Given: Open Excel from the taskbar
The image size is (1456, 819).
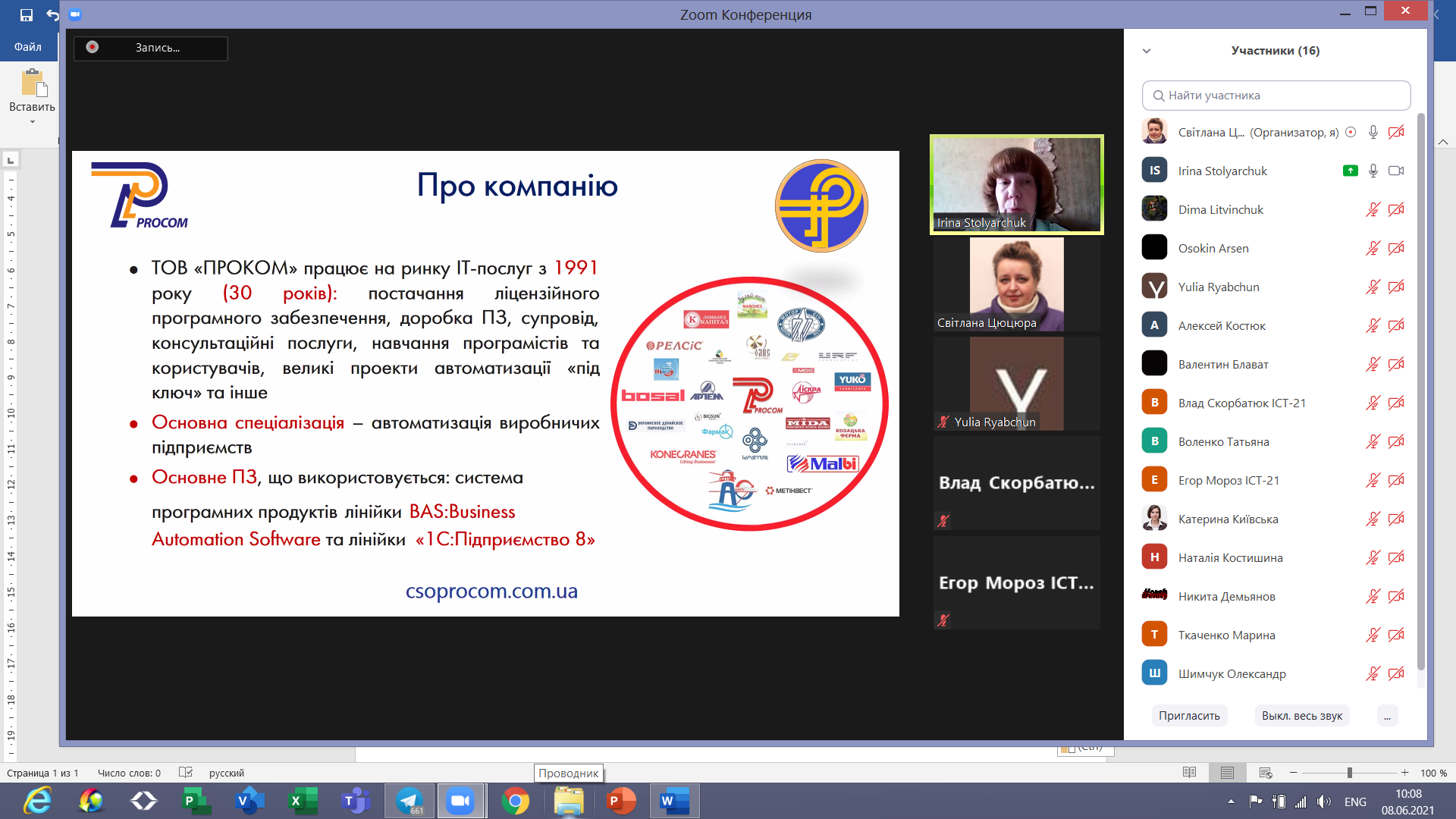Looking at the screenshot, I should pyautogui.click(x=303, y=801).
